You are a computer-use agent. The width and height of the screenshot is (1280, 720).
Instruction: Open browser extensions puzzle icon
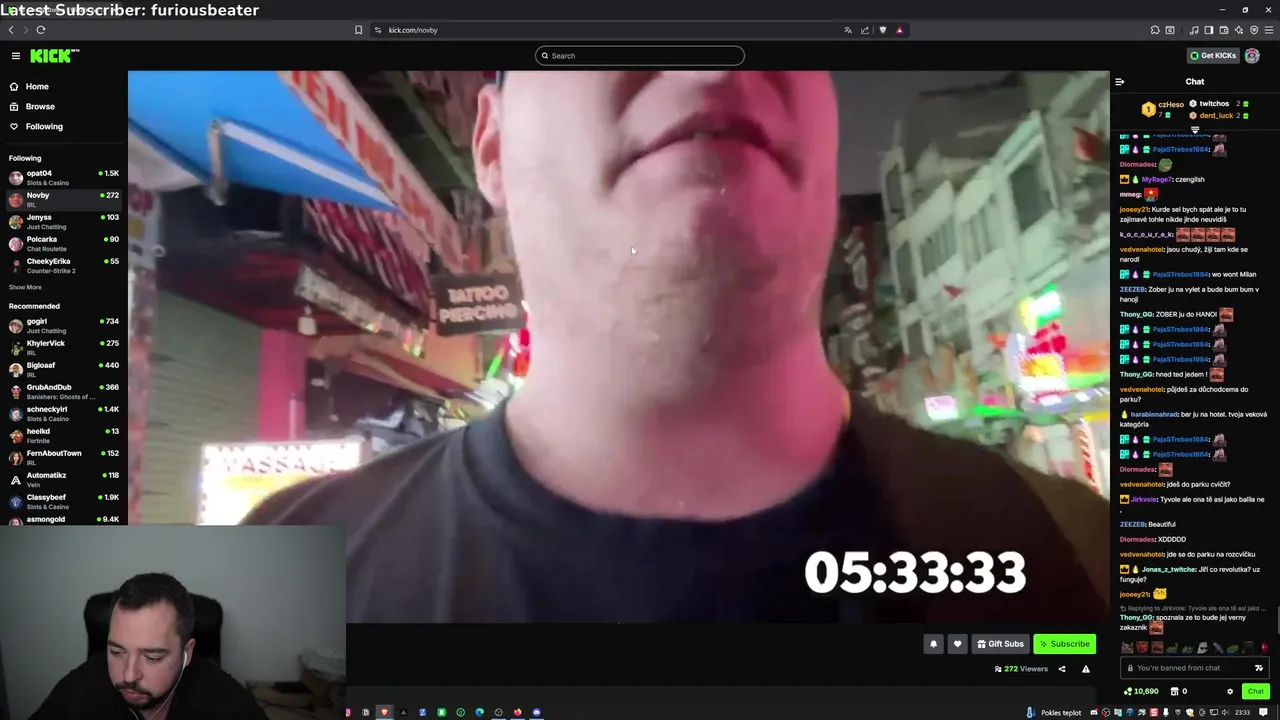(1155, 30)
